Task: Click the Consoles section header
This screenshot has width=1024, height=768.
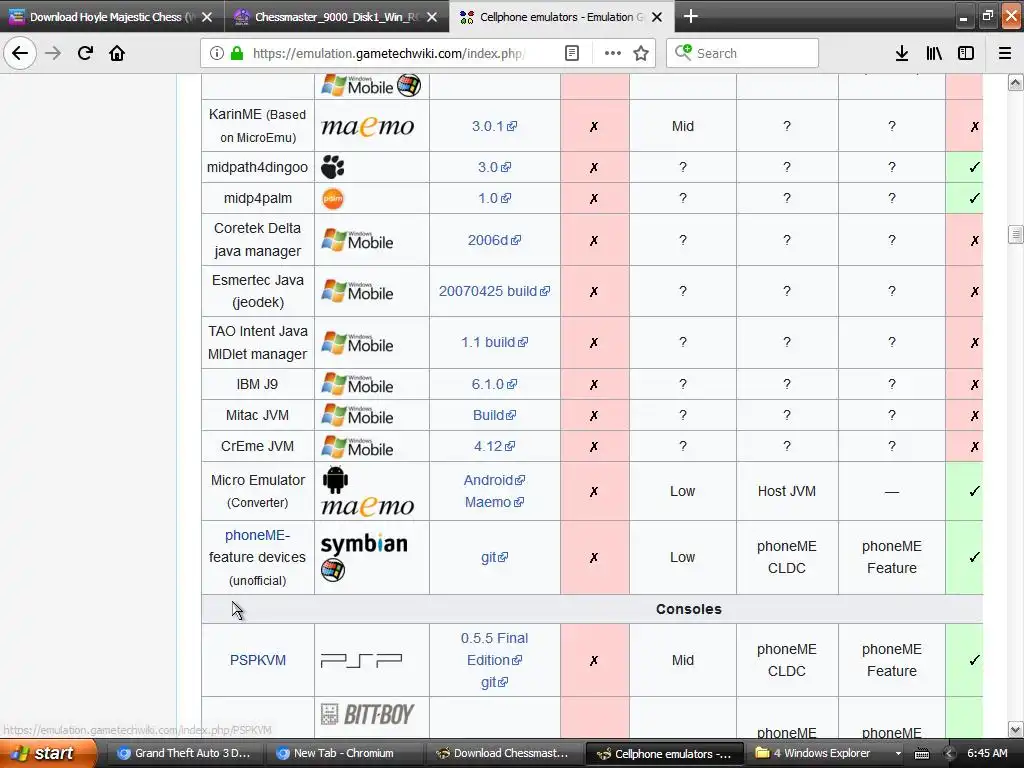Action: (688, 609)
